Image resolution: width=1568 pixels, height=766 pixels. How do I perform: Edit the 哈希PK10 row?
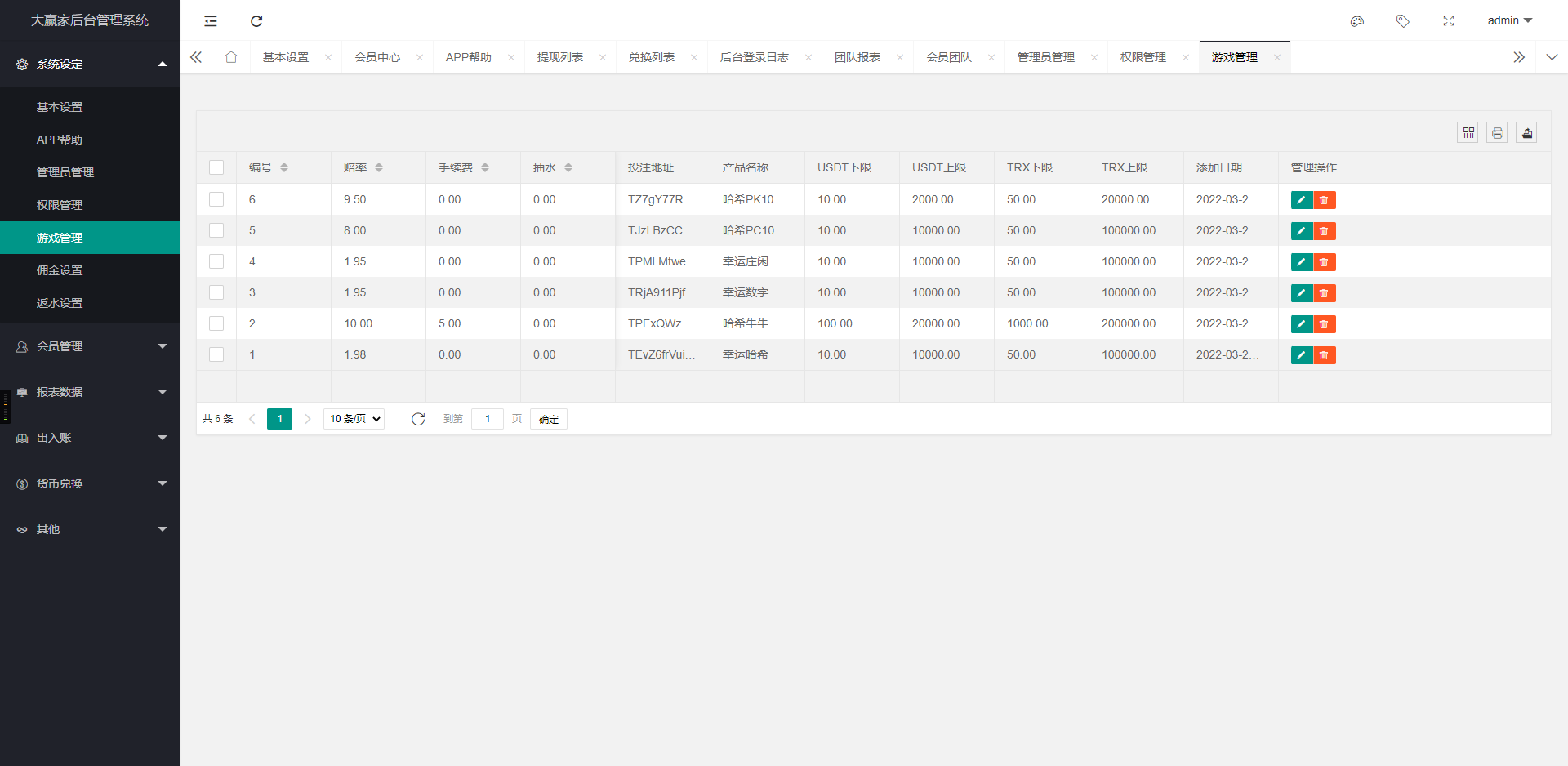[1302, 200]
